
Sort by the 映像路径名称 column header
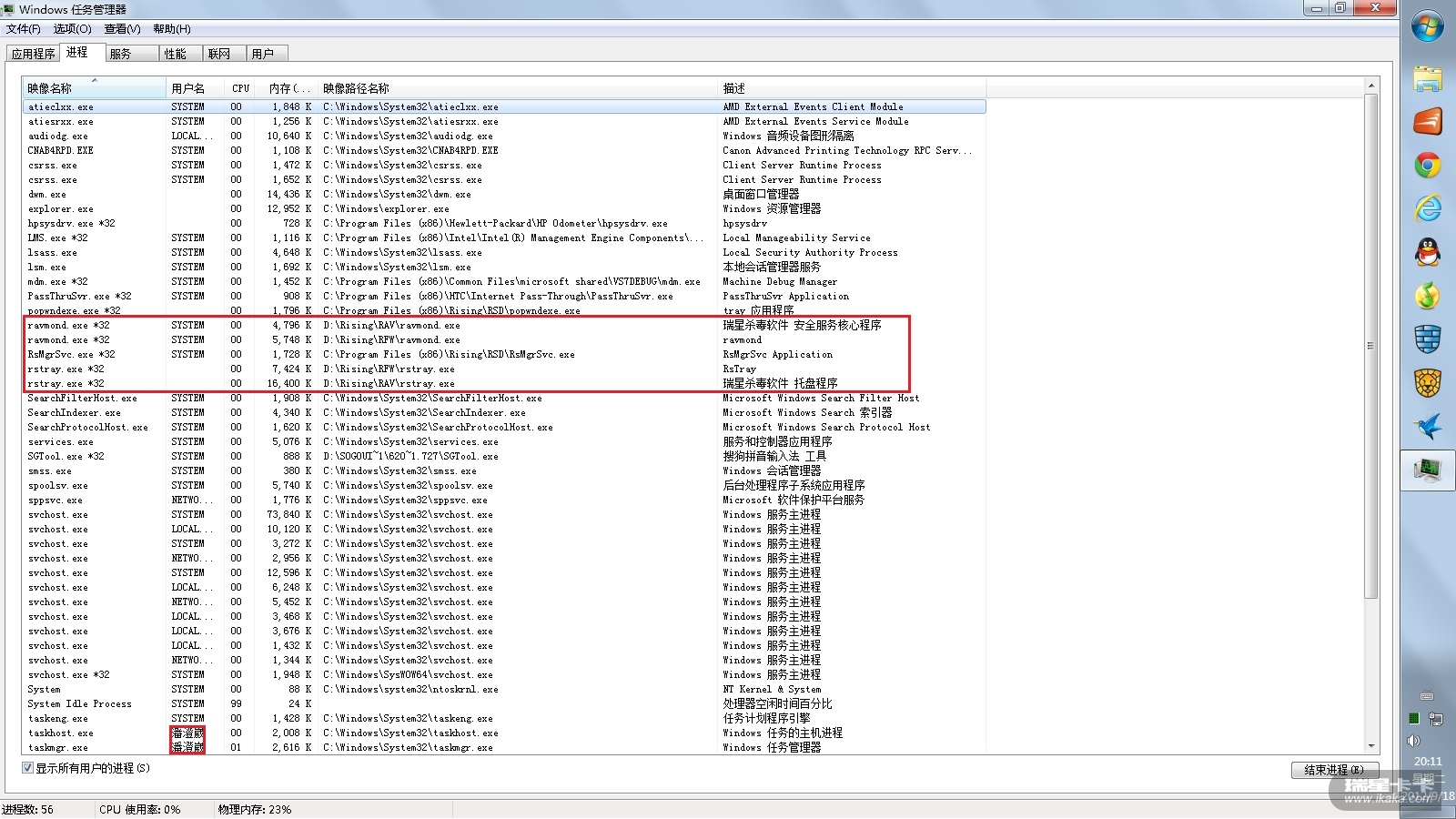518,88
